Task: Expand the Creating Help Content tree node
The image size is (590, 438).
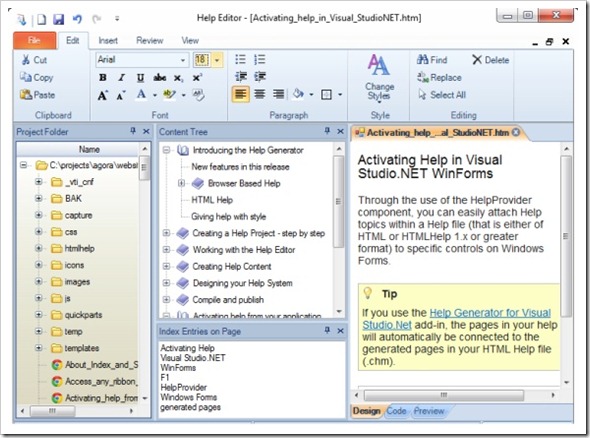Action: coord(166,266)
